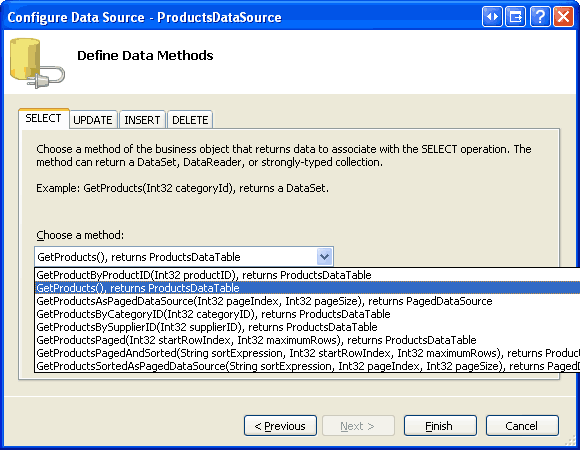Switch to the UPDATE tab
This screenshot has height=450, width=580.
coord(93,120)
